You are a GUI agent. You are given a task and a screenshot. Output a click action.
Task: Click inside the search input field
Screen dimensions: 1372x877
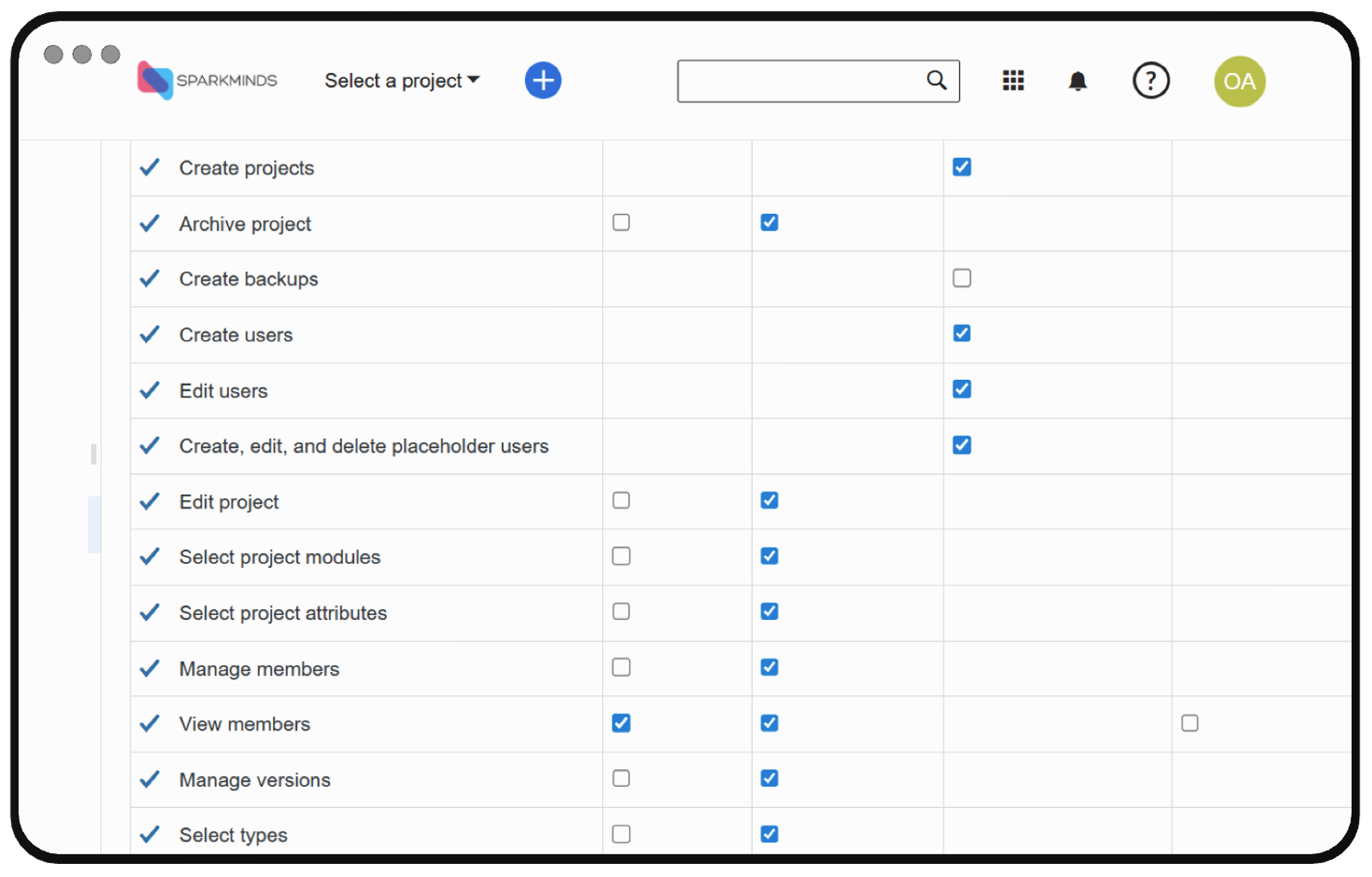pos(798,81)
